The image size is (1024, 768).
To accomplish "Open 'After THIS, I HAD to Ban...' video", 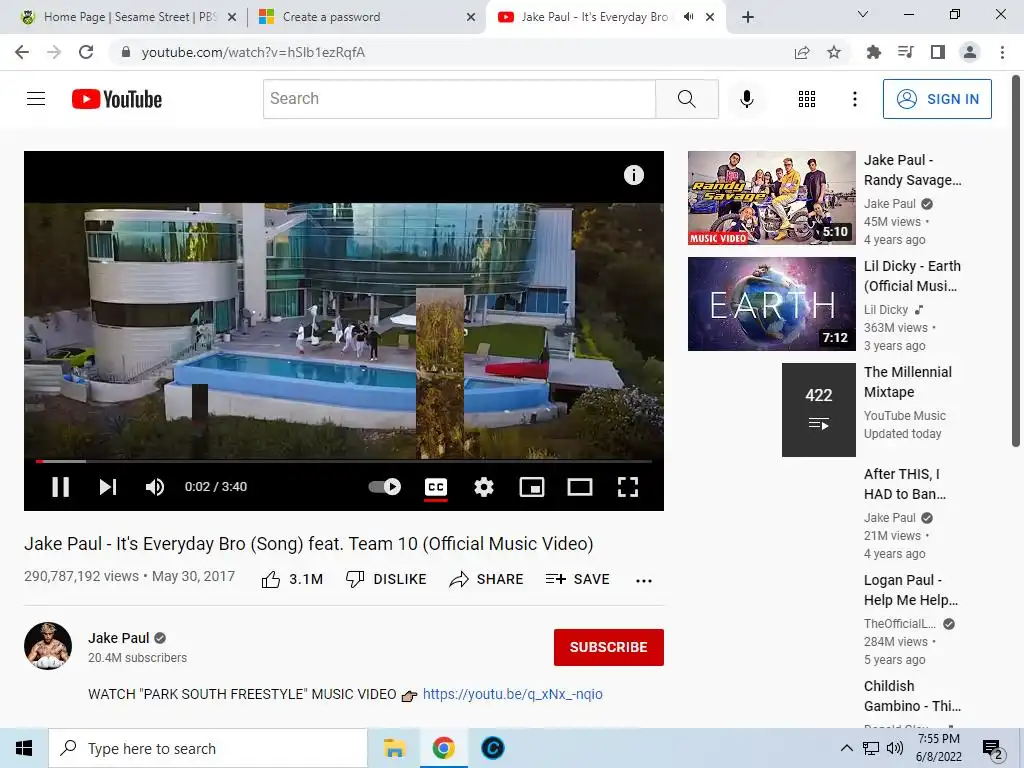I will point(904,484).
